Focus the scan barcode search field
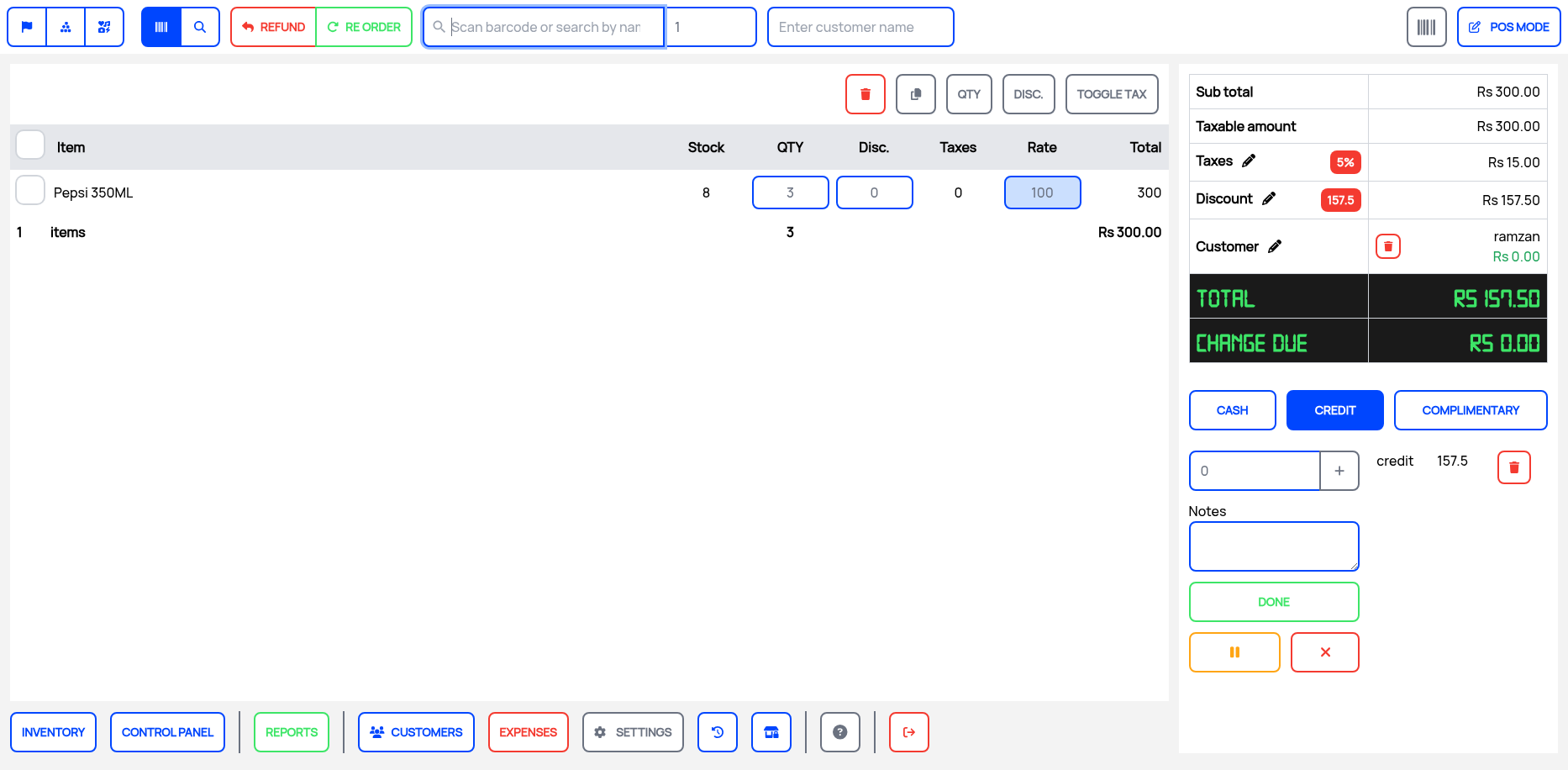Viewport: 1568px width, 770px height. (545, 27)
